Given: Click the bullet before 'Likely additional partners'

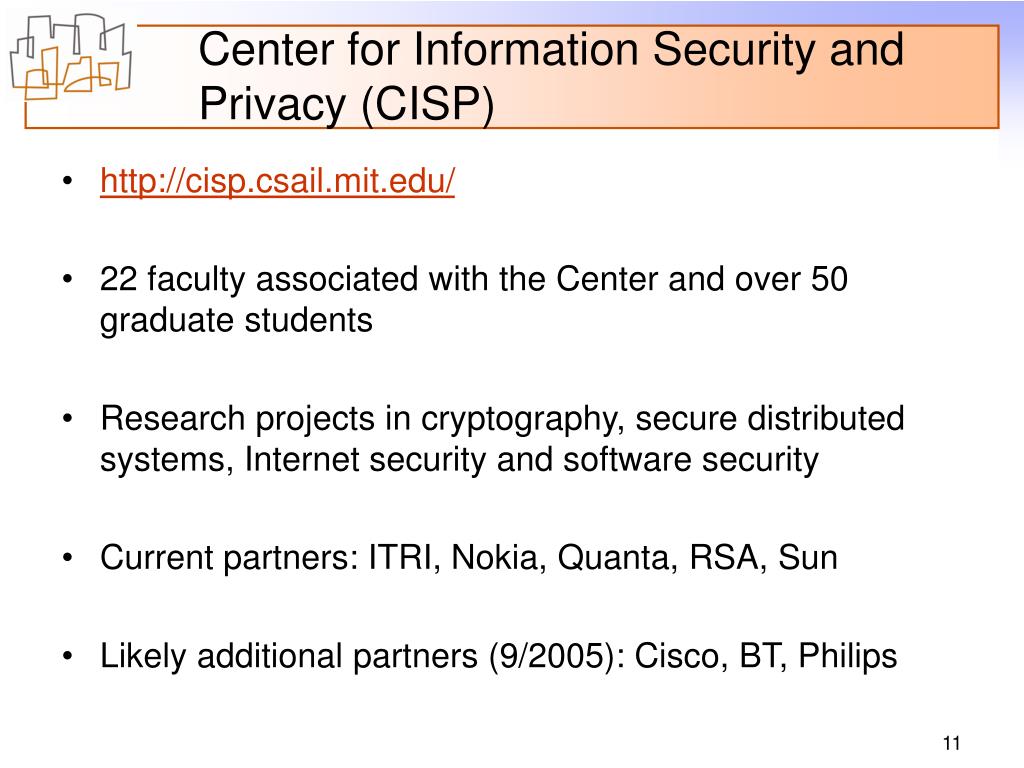Looking at the screenshot, I should pos(67,656).
